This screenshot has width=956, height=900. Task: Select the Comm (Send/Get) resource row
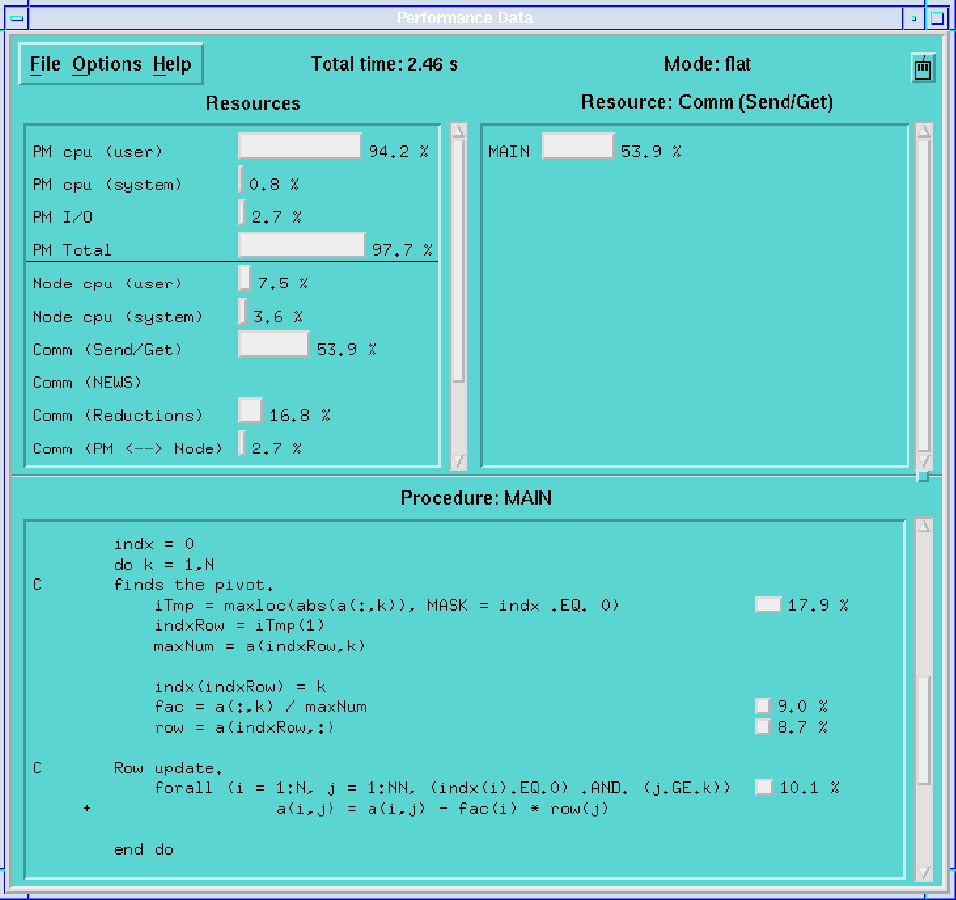tap(108, 349)
